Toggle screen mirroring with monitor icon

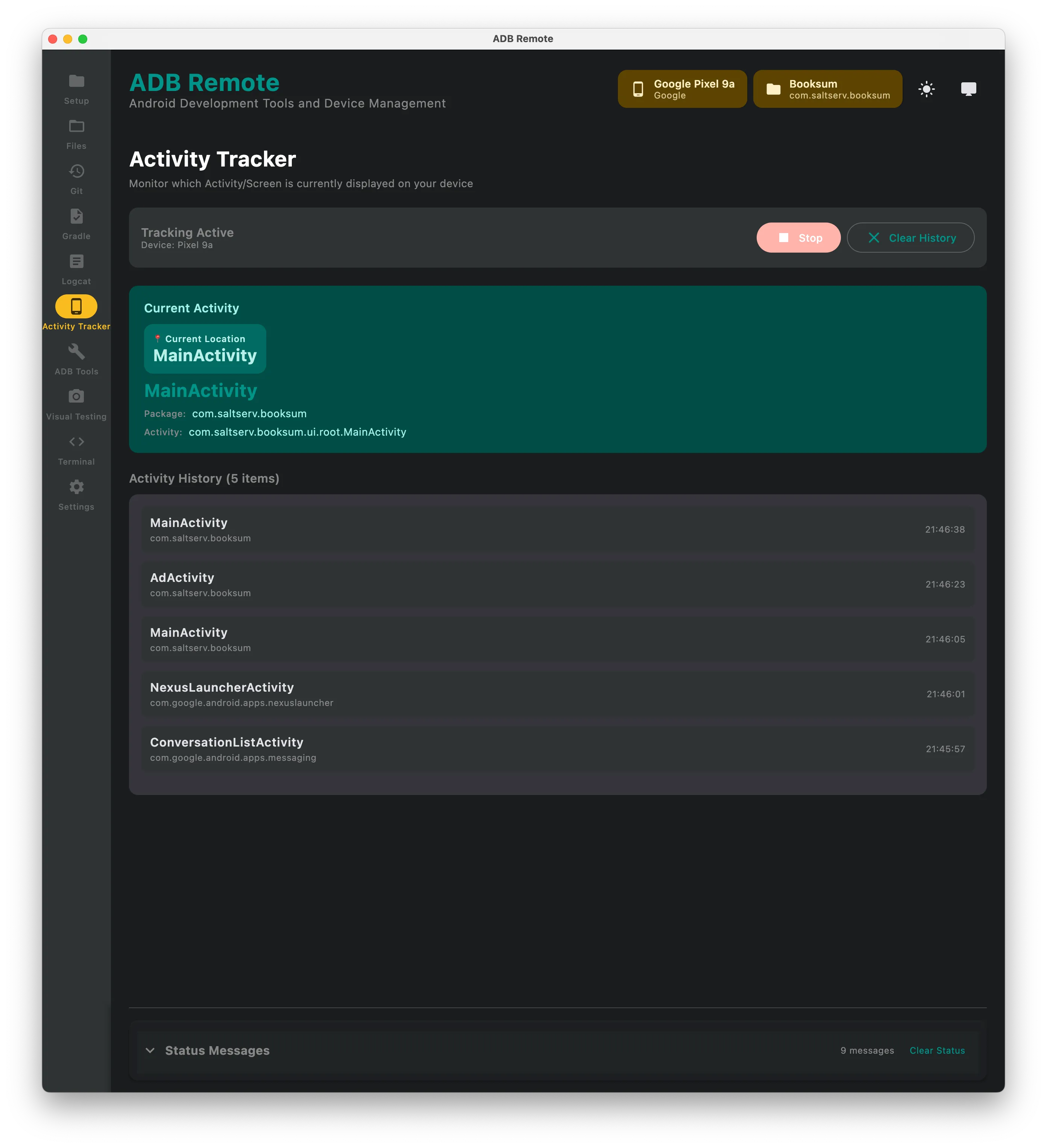pyautogui.click(x=969, y=89)
